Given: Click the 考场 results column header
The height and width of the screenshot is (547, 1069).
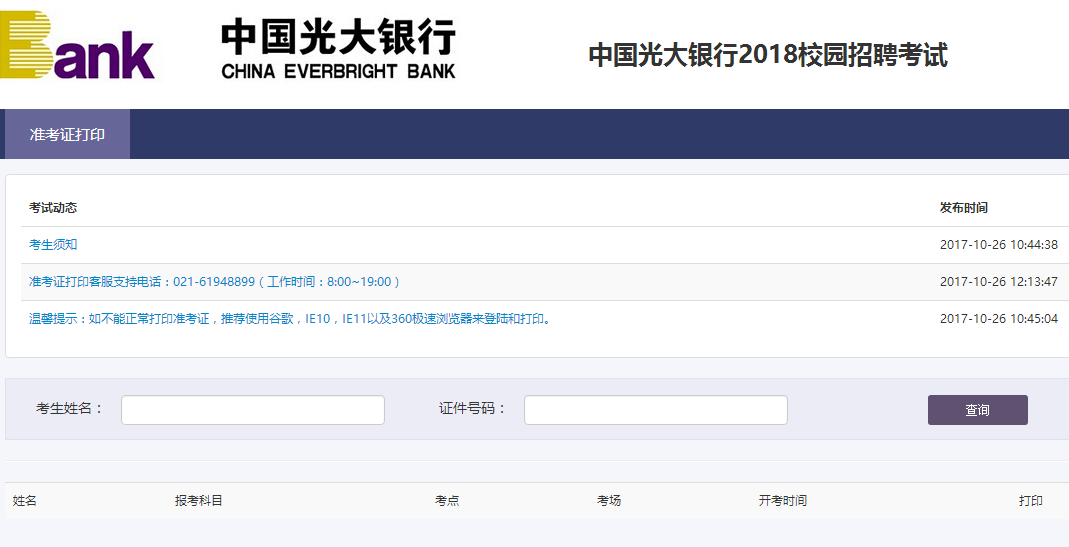Looking at the screenshot, I should pyautogui.click(x=609, y=501).
